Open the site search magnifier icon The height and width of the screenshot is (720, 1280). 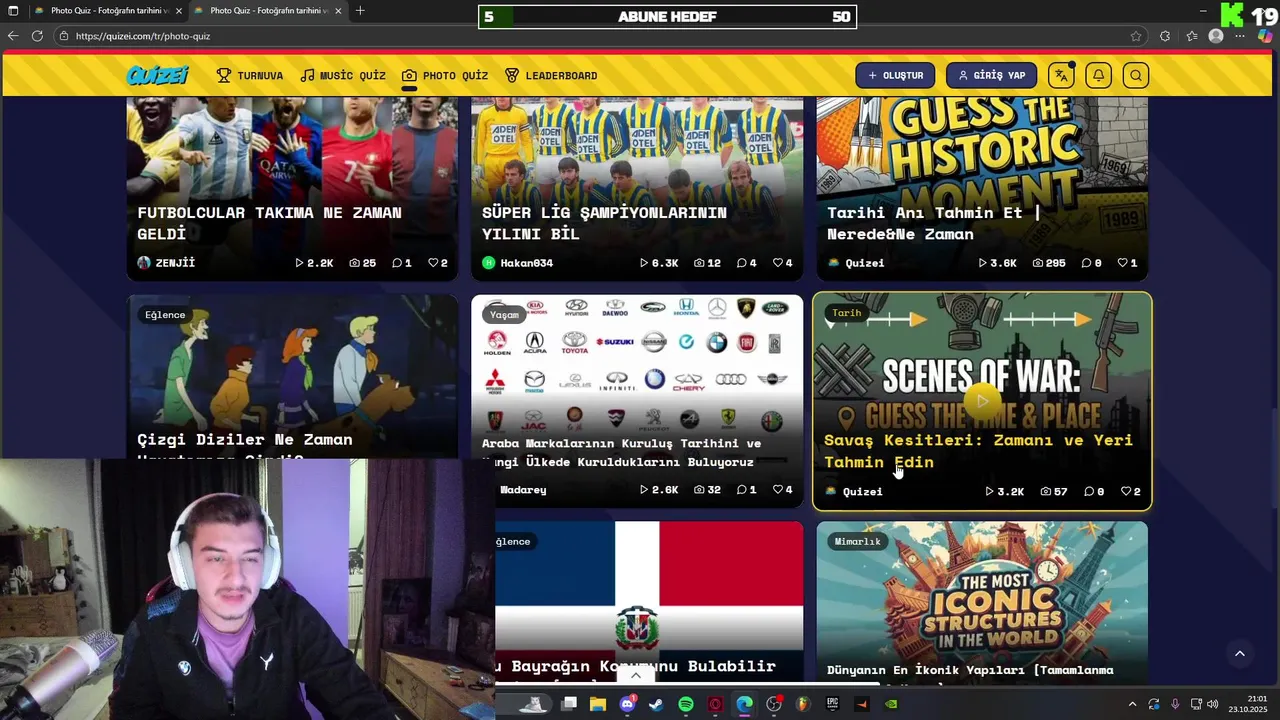1136,75
